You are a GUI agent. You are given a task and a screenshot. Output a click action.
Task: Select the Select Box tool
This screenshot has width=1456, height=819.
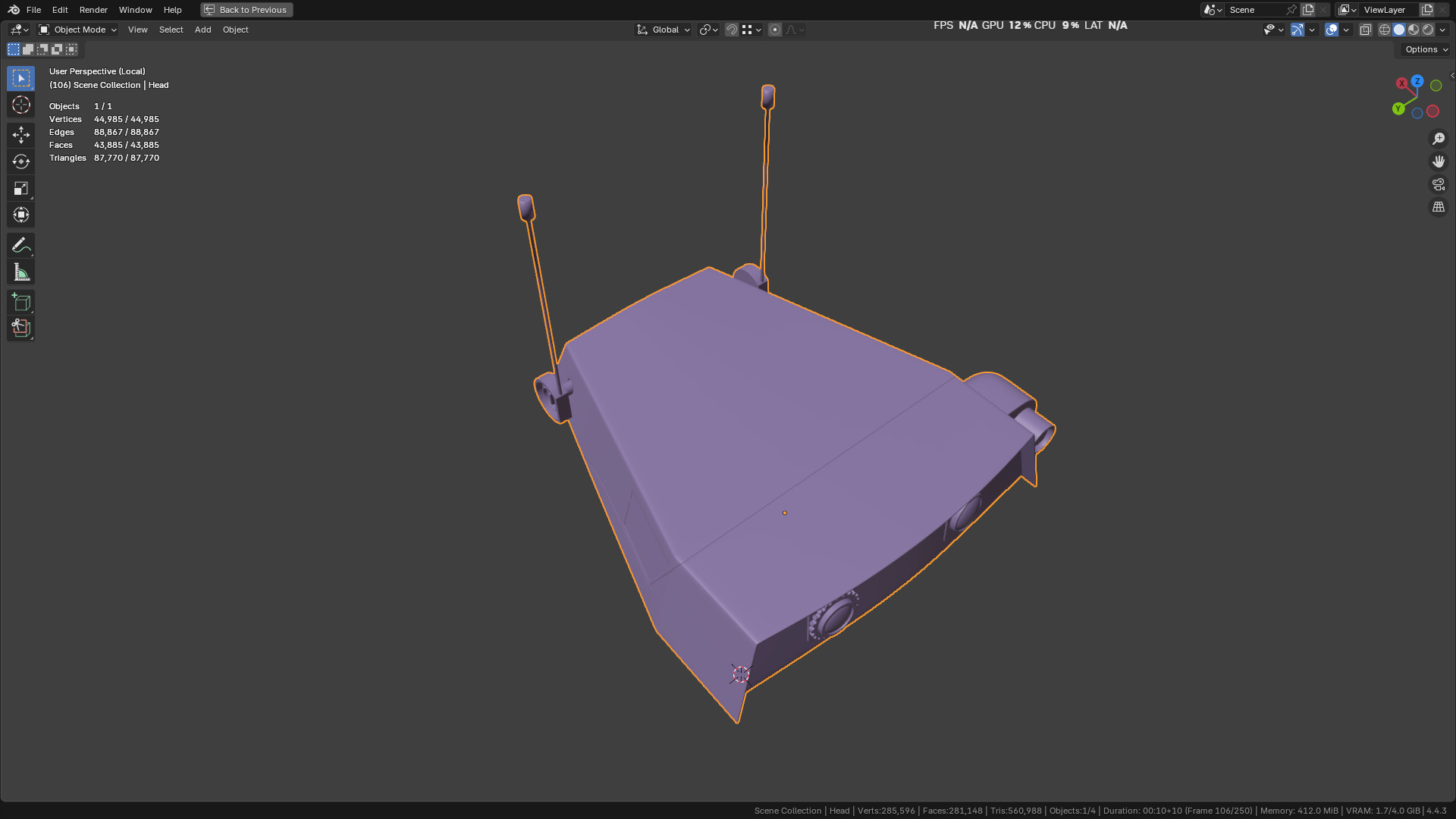point(20,78)
